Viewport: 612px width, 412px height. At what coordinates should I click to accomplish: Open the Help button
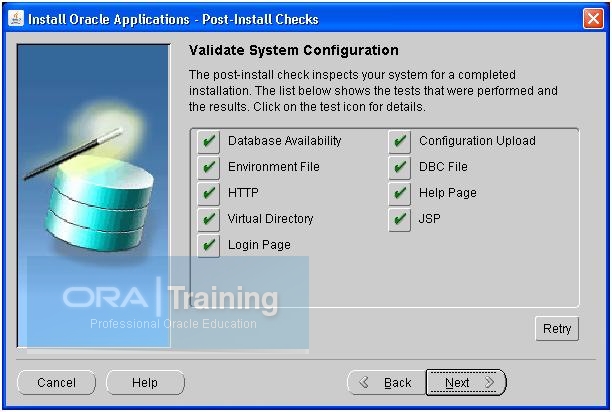click(145, 382)
